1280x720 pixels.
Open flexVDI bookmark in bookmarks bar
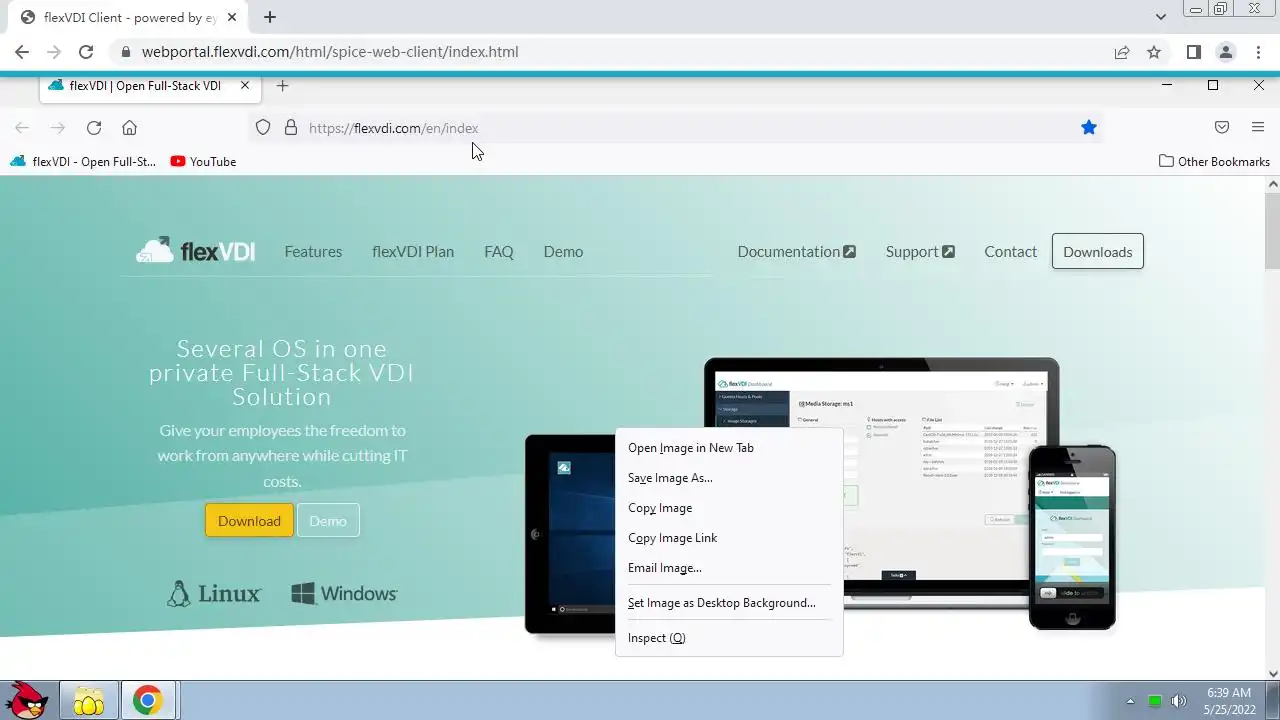83,162
